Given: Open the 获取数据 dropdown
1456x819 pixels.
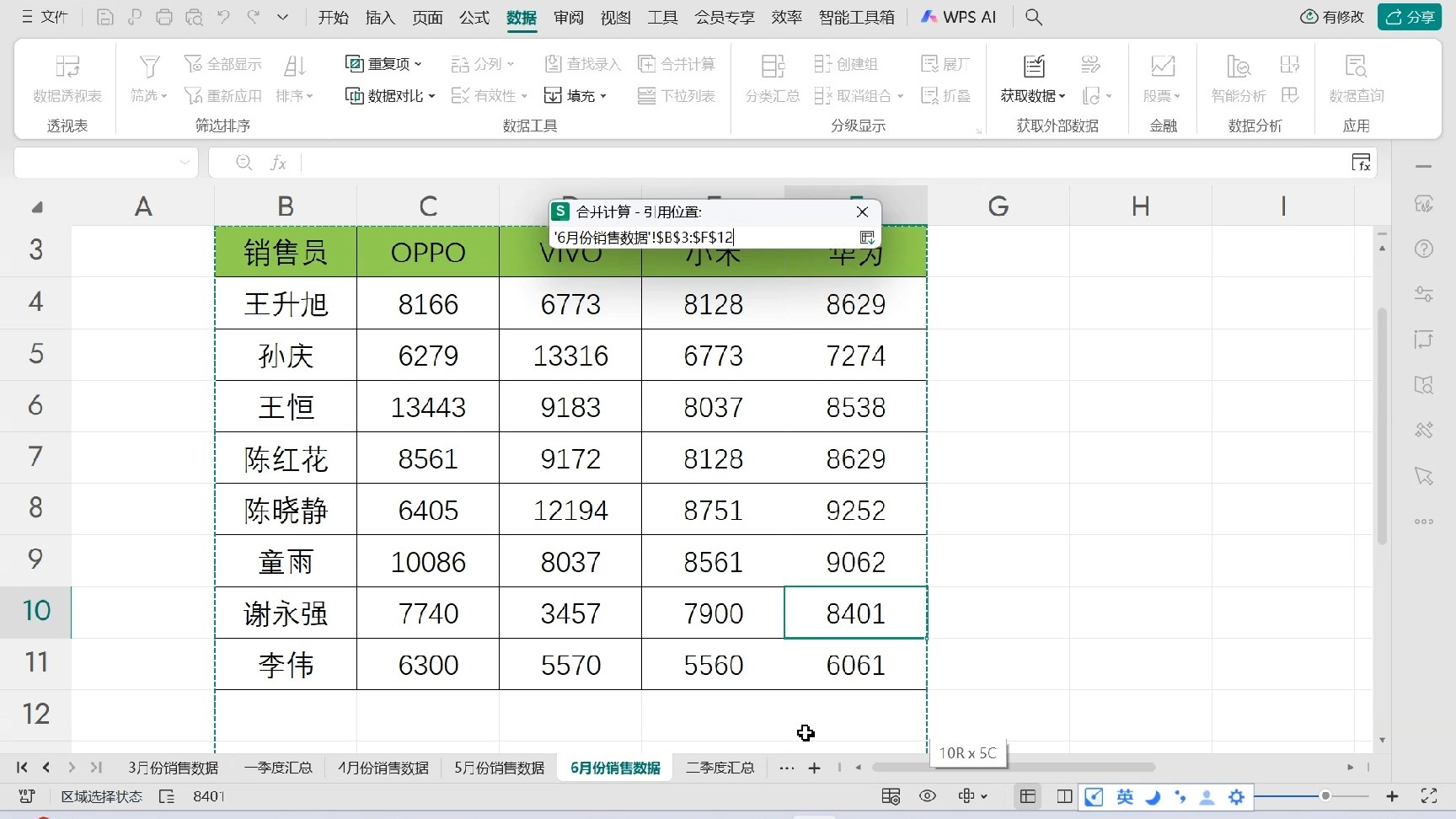Looking at the screenshot, I should coord(1033,95).
